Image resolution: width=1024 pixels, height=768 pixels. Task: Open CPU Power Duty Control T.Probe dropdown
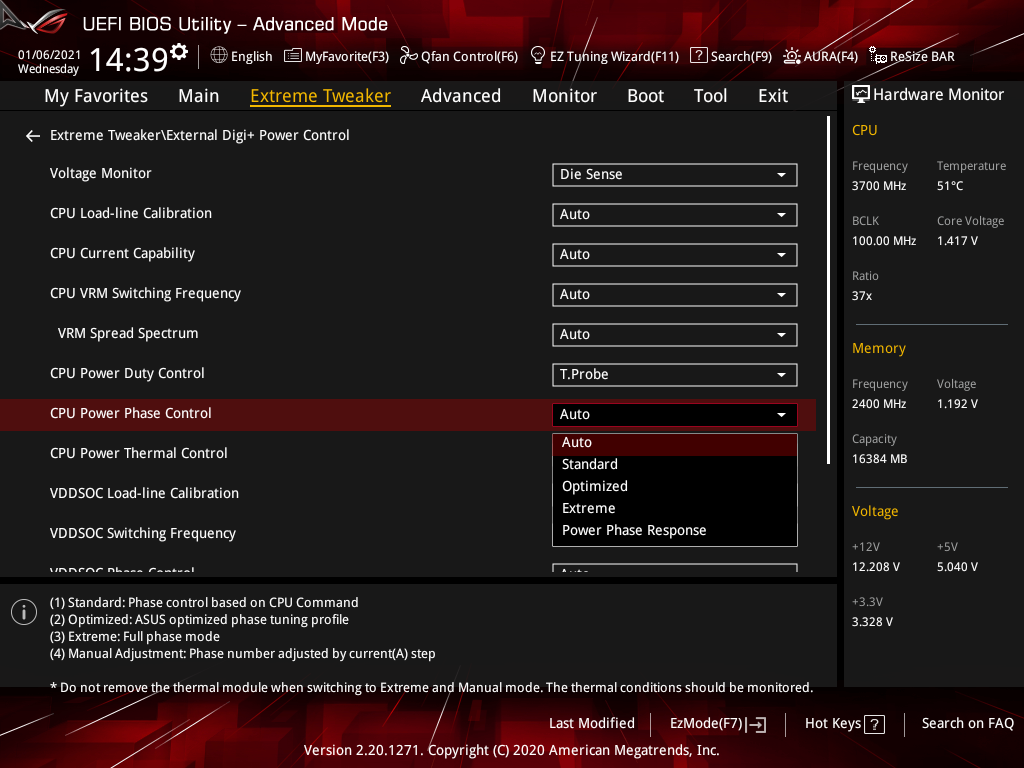675,375
